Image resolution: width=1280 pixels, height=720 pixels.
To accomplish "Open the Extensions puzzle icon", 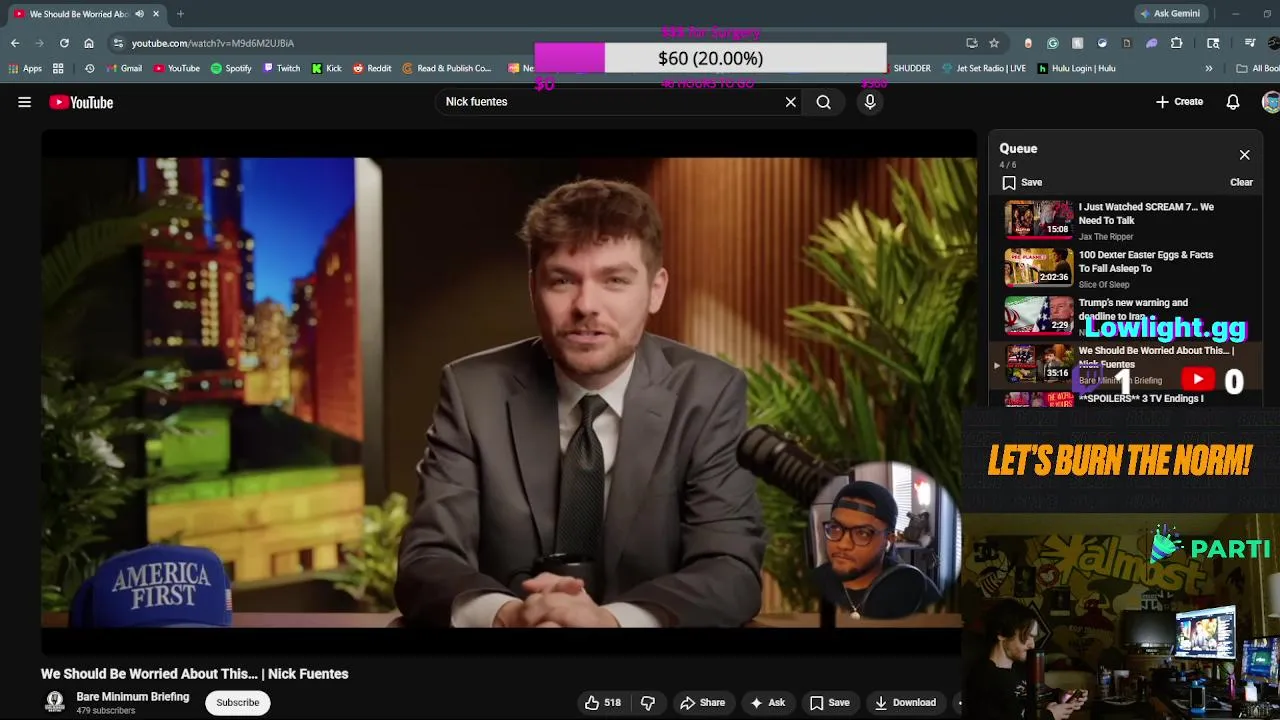I will pyautogui.click(x=1176, y=43).
